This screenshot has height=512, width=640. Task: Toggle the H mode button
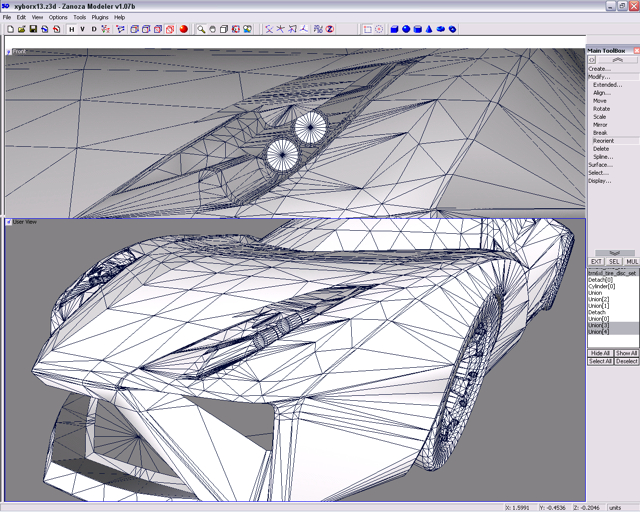click(71, 29)
